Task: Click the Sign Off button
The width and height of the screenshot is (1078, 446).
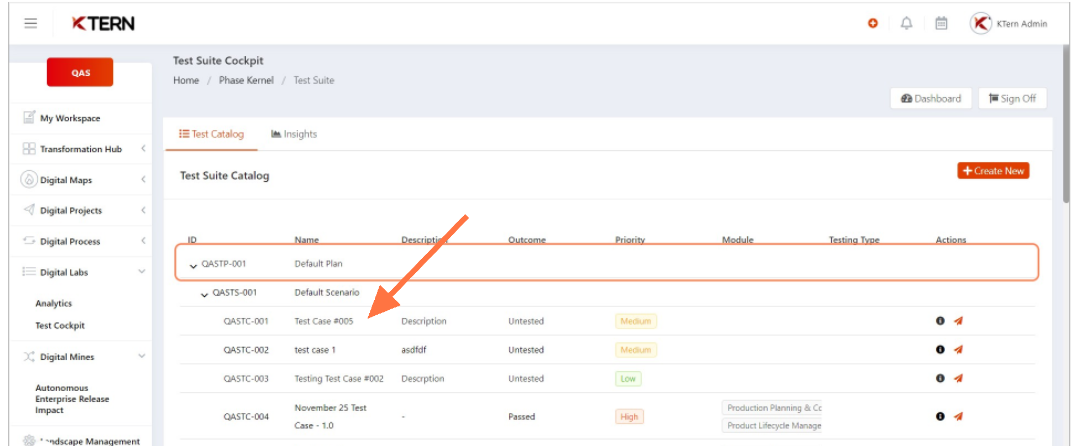Action: 1012,98
